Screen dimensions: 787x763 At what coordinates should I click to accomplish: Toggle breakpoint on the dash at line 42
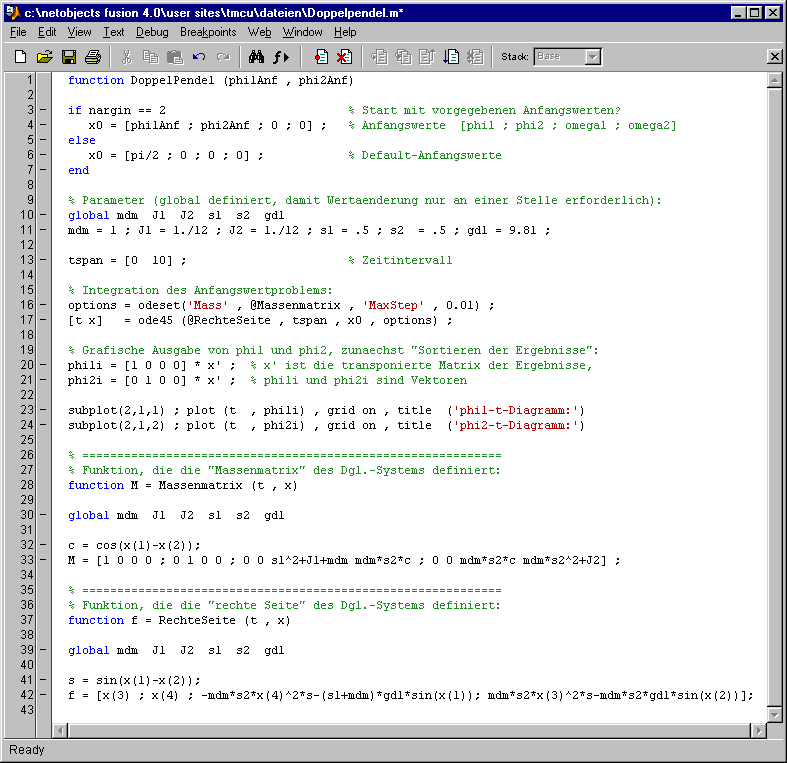(x=43, y=695)
